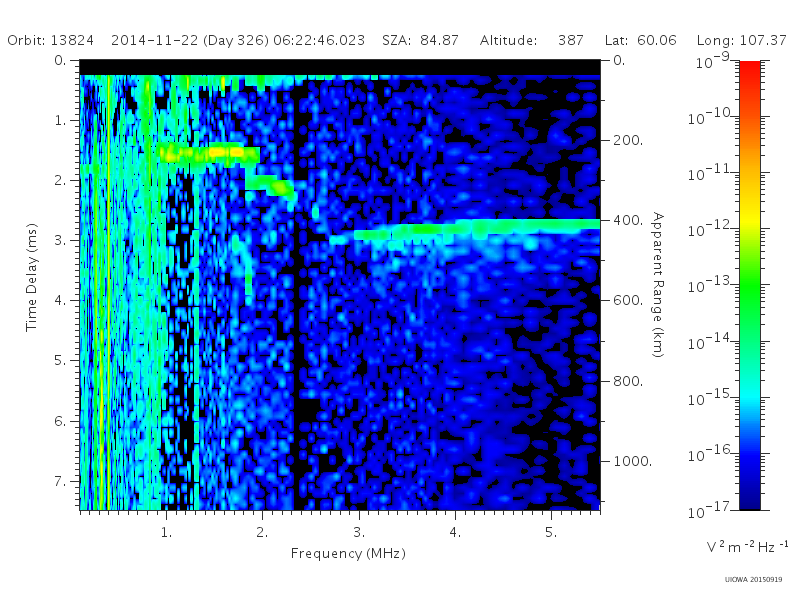Screen dimensions: 800x600
Task: Click the 'V² m⁻² Hz⁻¹' units label
Action: coord(747,547)
